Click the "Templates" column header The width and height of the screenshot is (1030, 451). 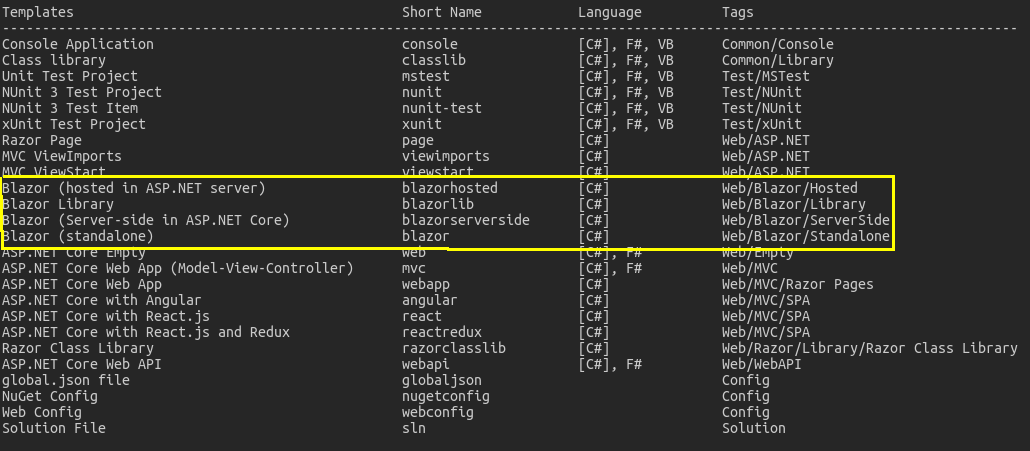pos(38,12)
